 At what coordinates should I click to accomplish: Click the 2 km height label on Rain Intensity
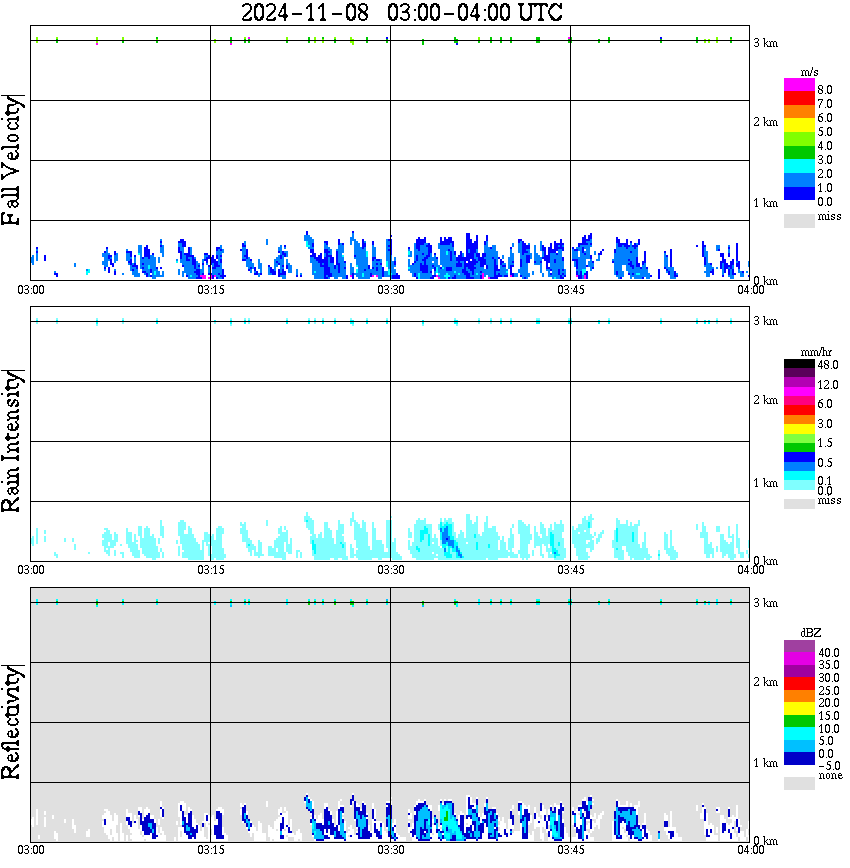pos(766,400)
